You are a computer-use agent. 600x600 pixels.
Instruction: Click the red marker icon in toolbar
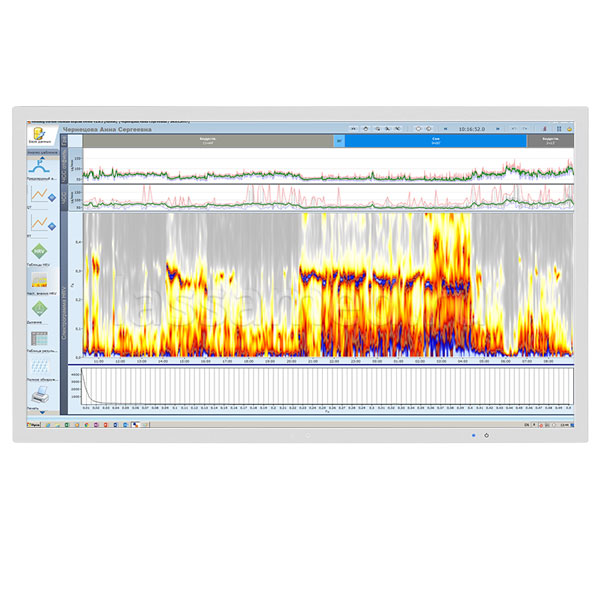coord(545,129)
